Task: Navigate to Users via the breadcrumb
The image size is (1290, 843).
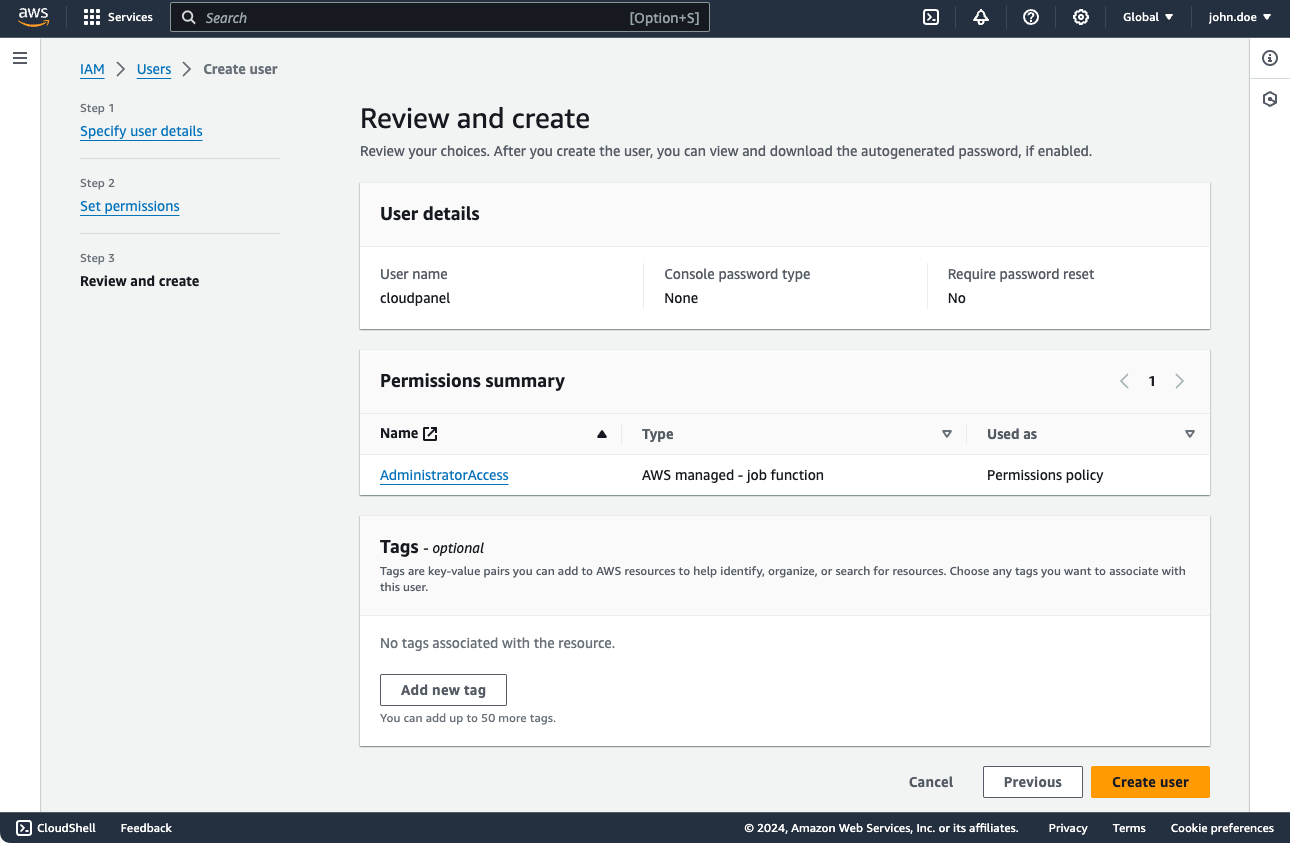Action: click(x=153, y=69)
